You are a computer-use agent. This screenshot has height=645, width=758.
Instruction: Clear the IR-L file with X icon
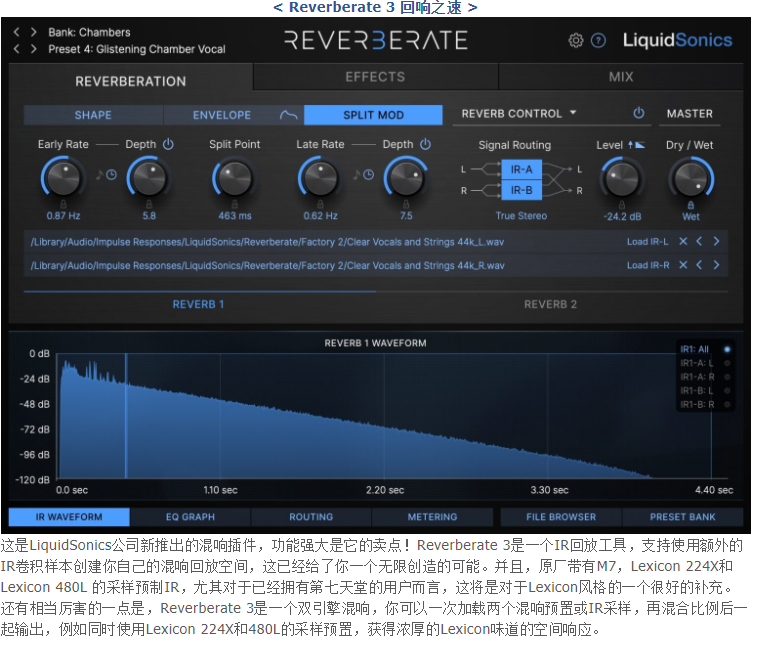[x=683, y=241]
